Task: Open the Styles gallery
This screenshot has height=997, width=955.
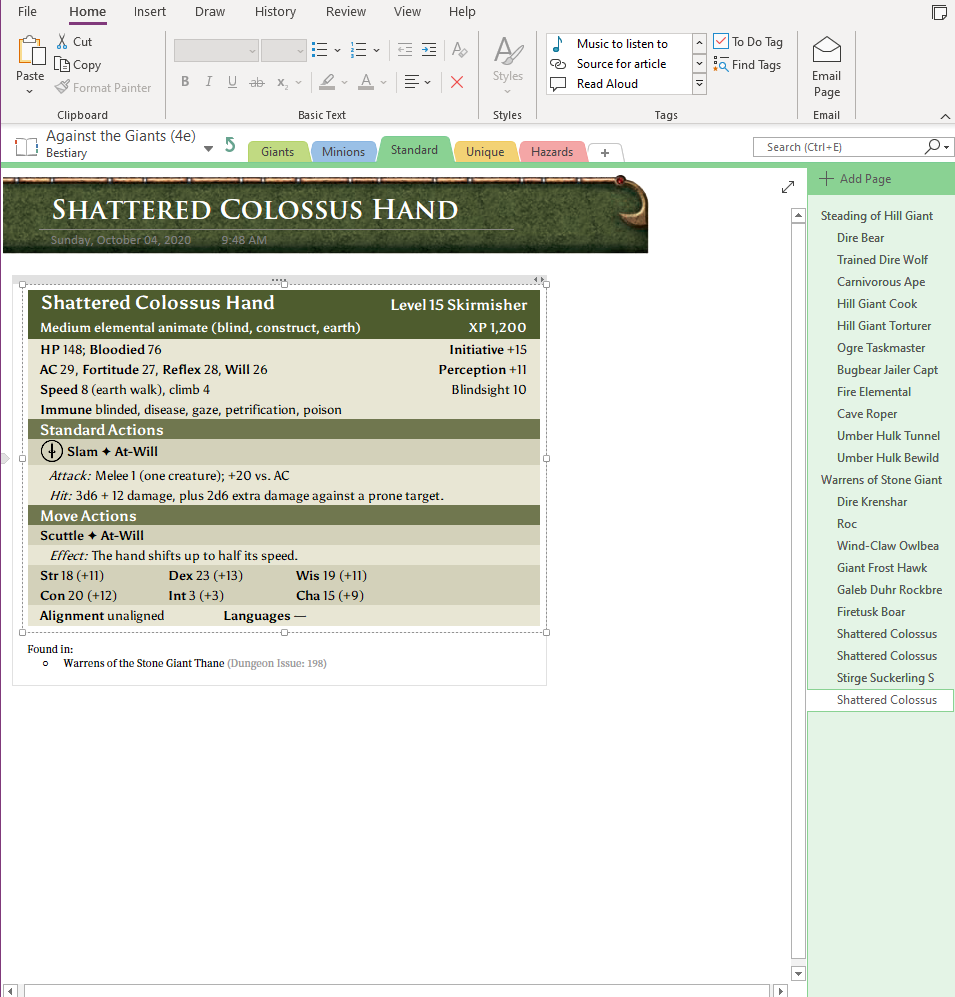Action: click(507, 65)
